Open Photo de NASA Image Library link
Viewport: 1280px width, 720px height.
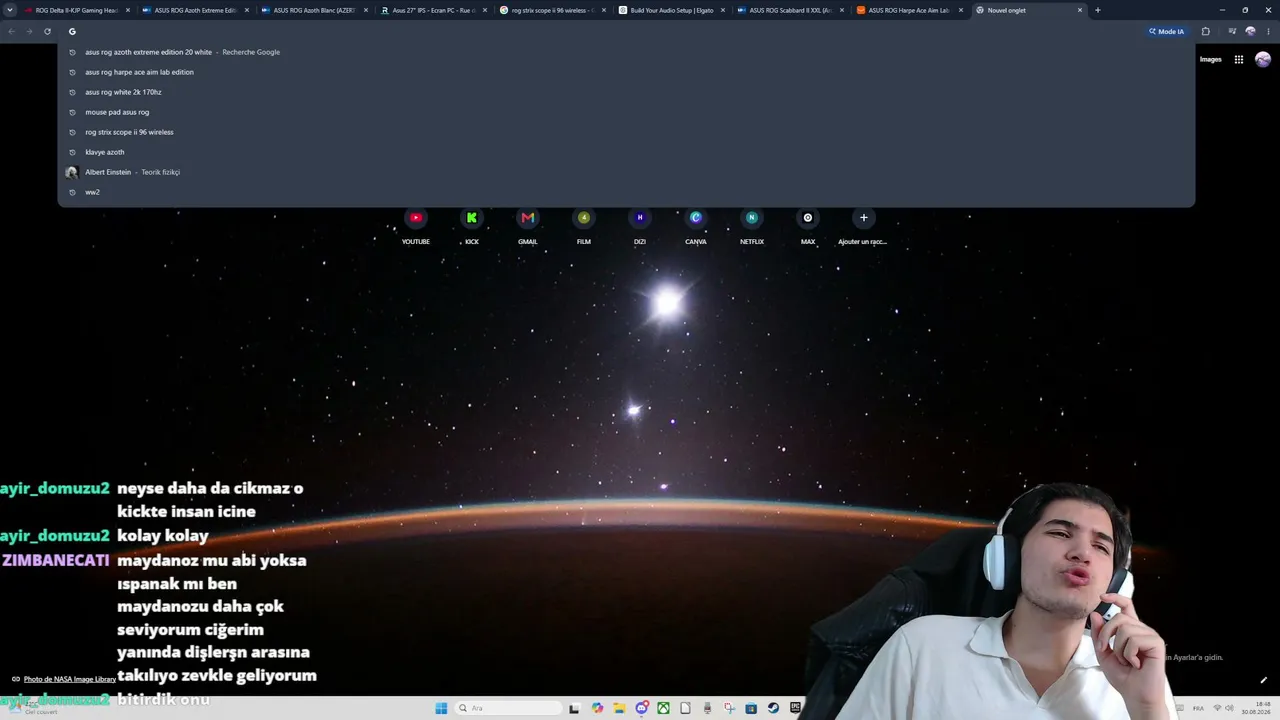[70, 679]
